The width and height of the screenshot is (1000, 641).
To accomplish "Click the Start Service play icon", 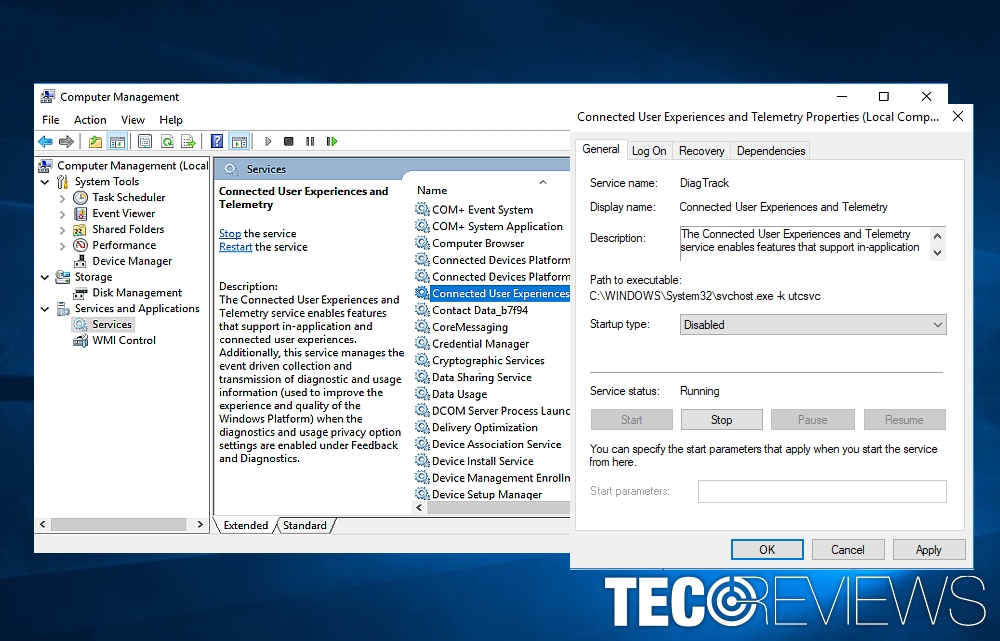I will tap(268, 142).
